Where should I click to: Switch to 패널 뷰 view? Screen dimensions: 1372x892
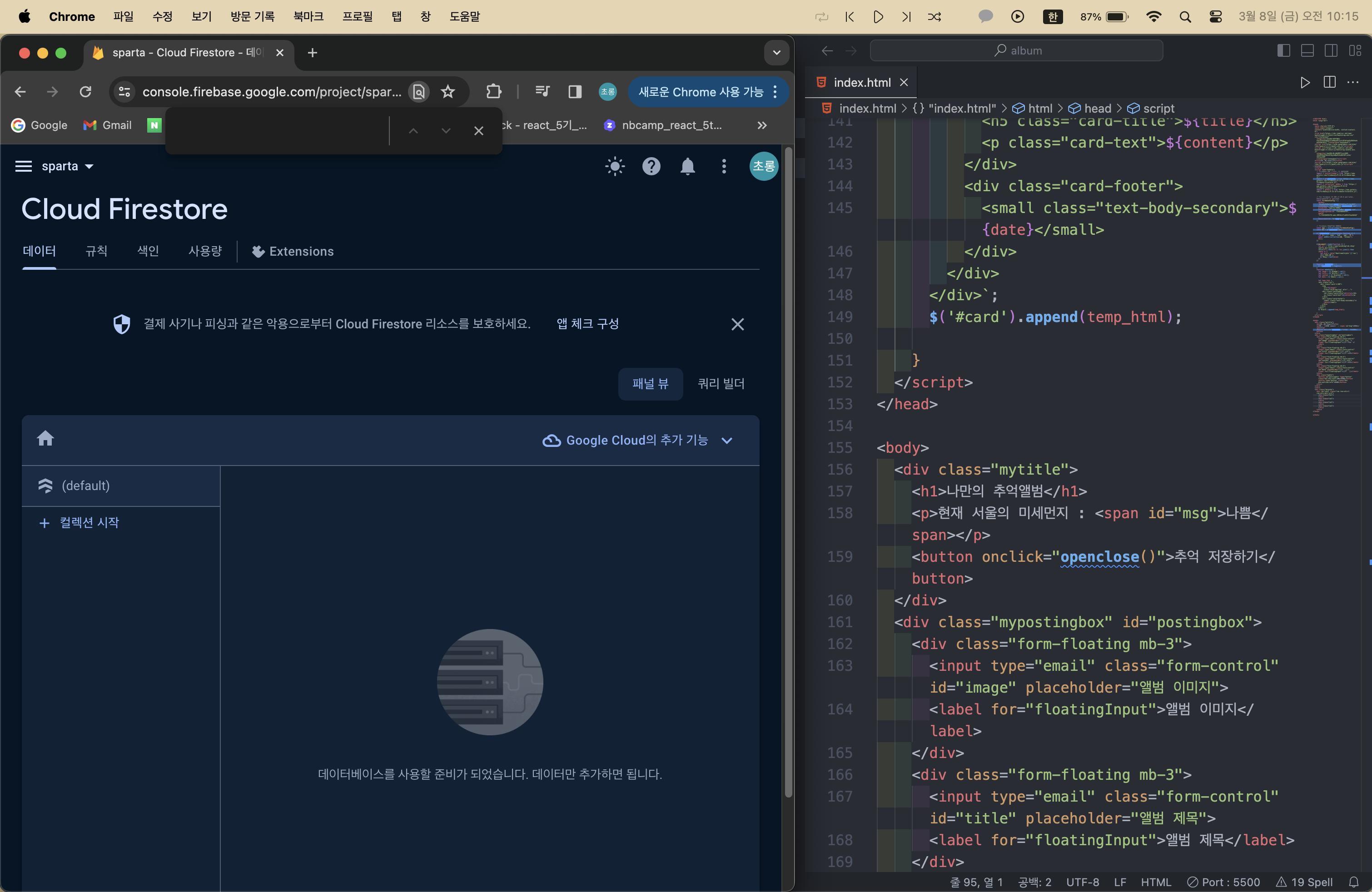tap(650, 384)
